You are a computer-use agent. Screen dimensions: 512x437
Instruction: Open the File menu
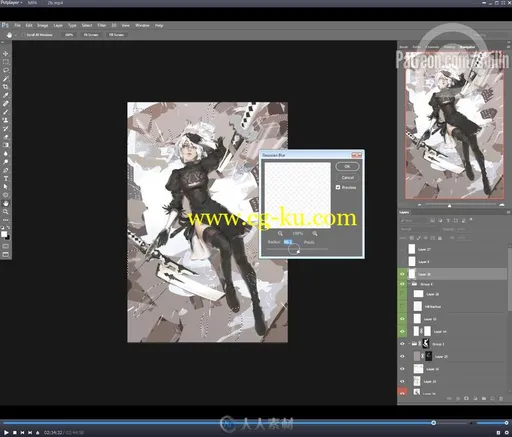[17, 25]
